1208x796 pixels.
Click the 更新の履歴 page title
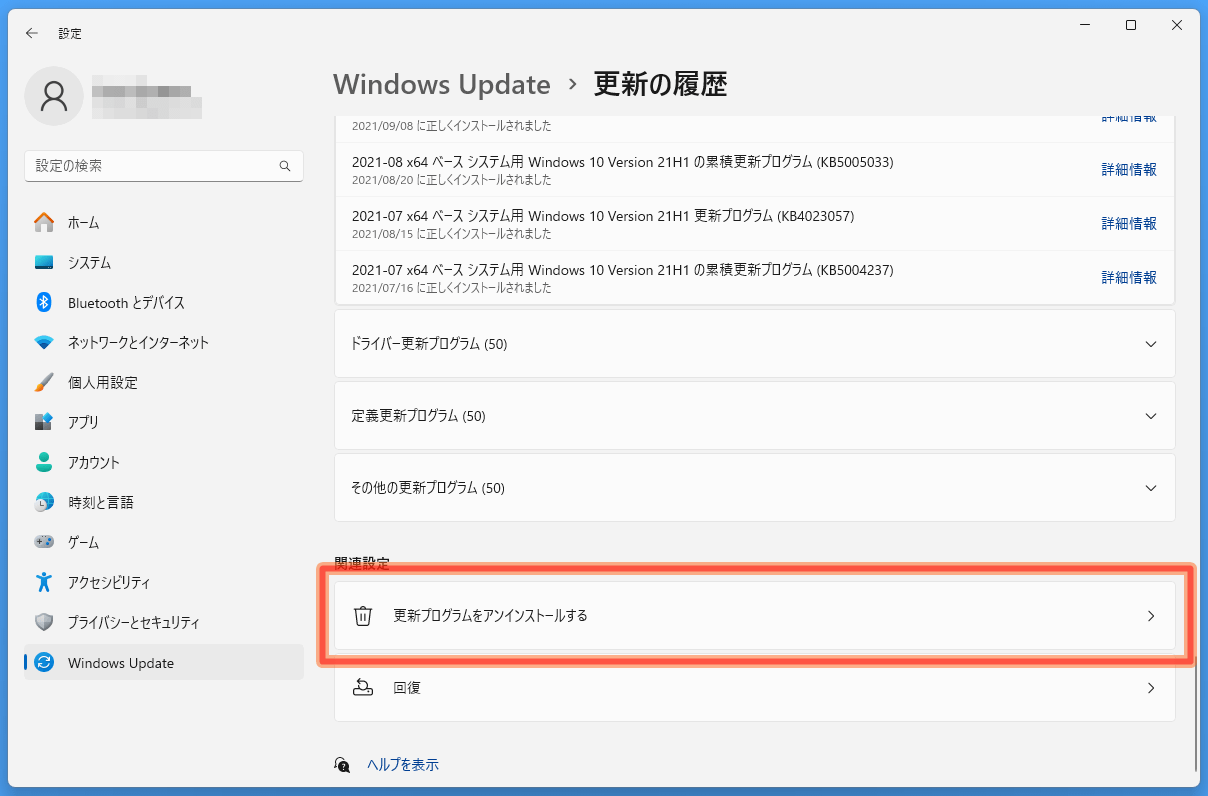tap(660, 84)
